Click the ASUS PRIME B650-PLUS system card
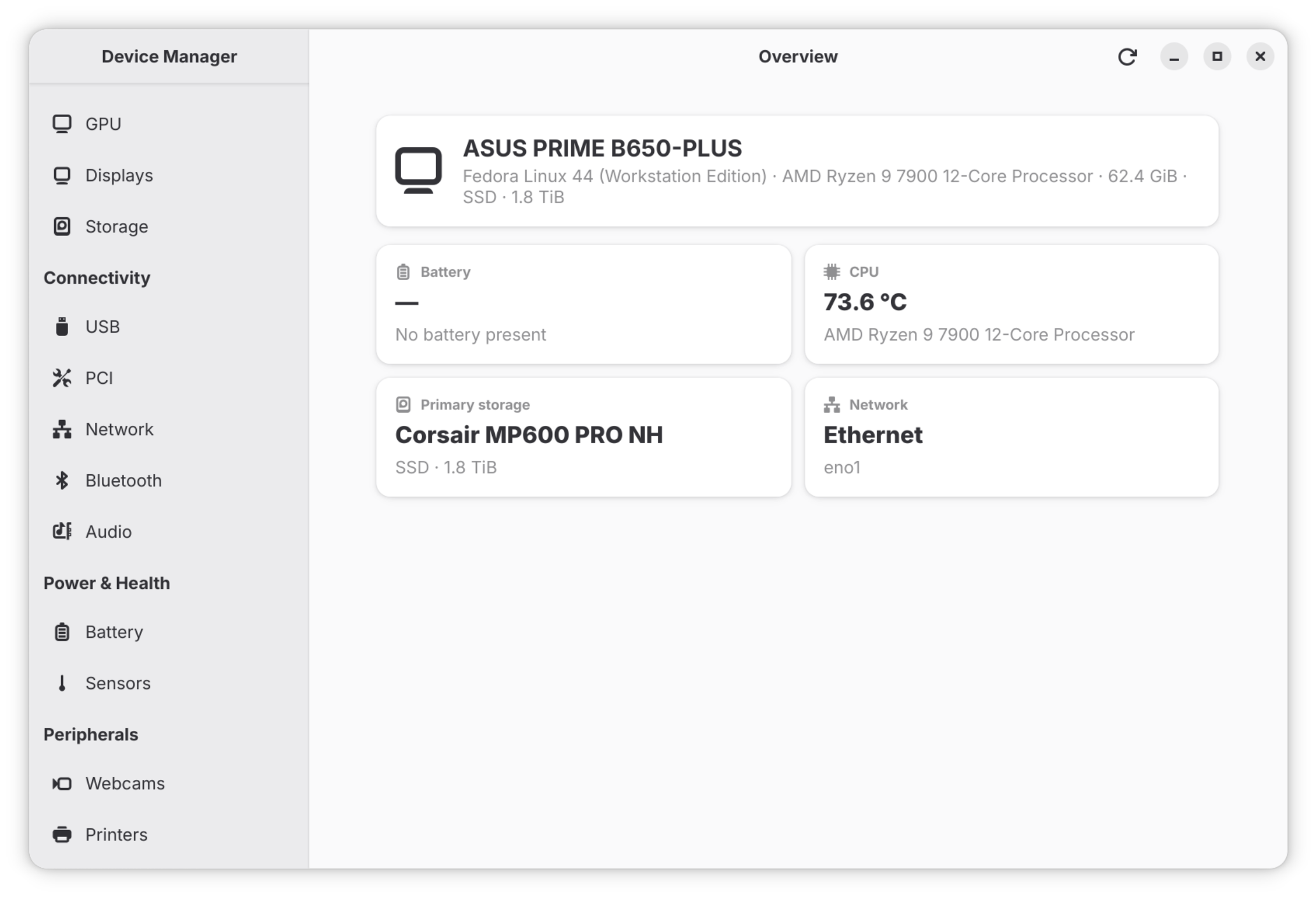This screenshot has height=897, width=1316. tap(797, 171)
